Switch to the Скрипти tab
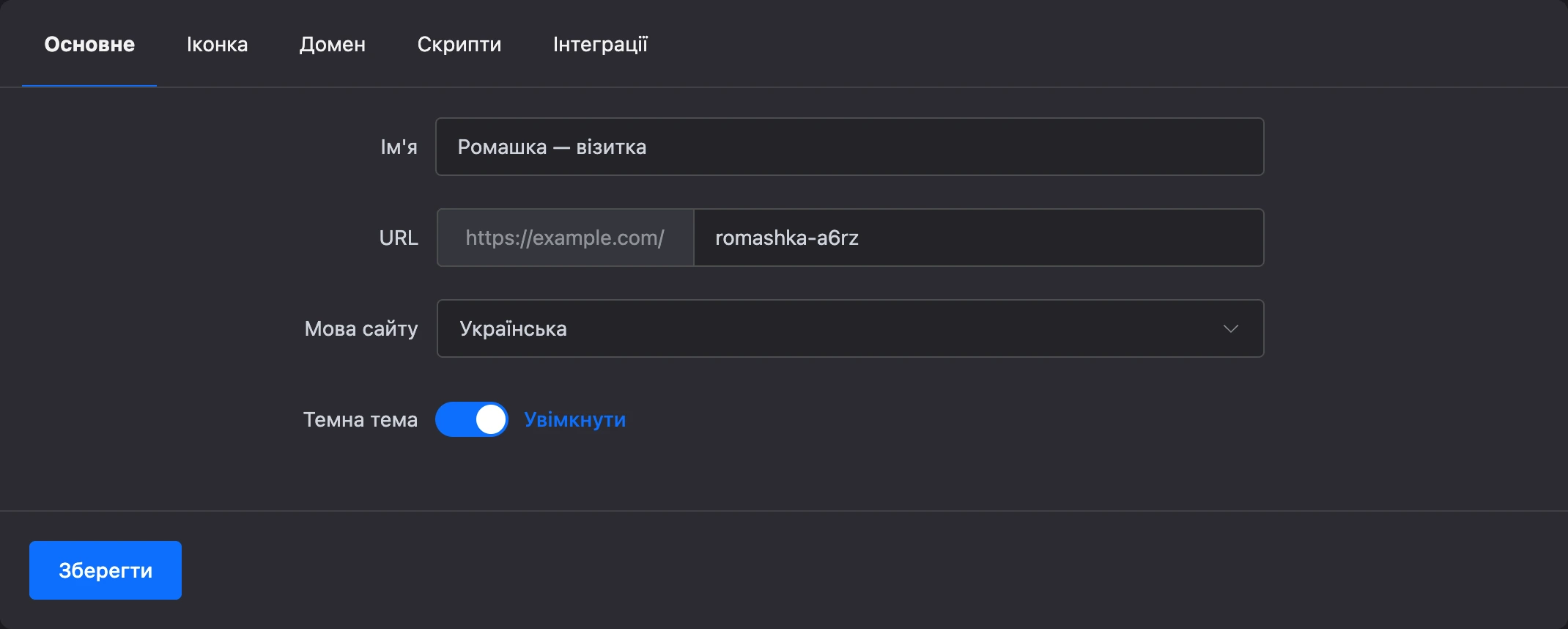 (x=459, y=45)
